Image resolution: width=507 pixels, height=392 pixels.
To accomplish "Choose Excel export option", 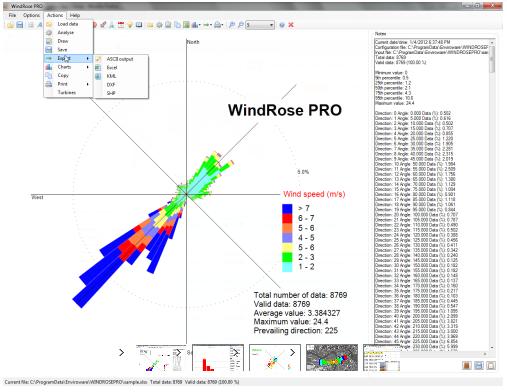I will tap(121, 68).
